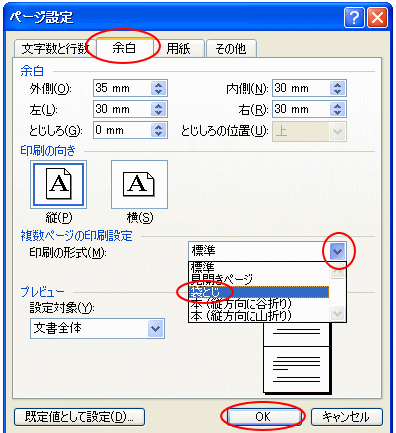Decrease the とじしろ gutter value
The height and width of the screenshot is (433, 396).
159,134
